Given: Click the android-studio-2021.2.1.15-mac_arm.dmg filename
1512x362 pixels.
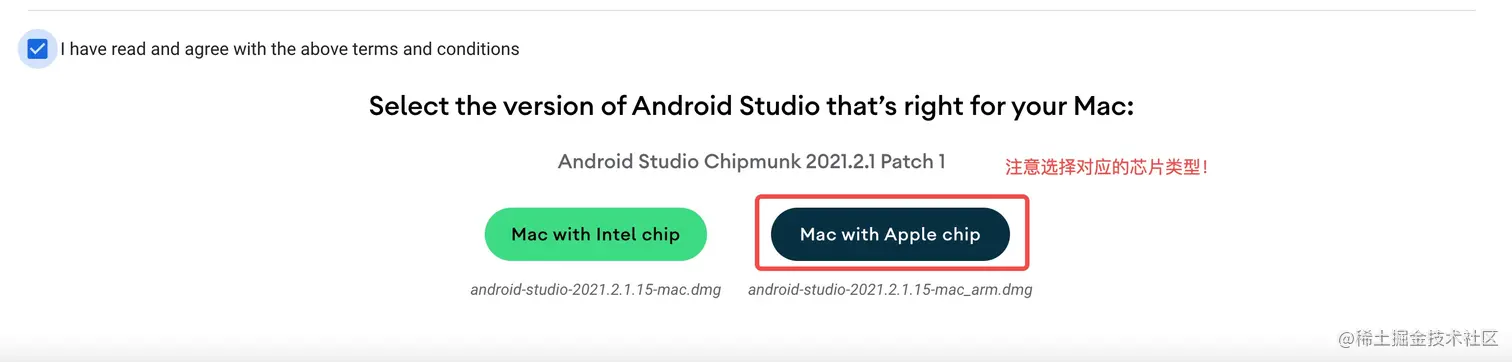Looking at the screenshot, I should coord(890,290).
